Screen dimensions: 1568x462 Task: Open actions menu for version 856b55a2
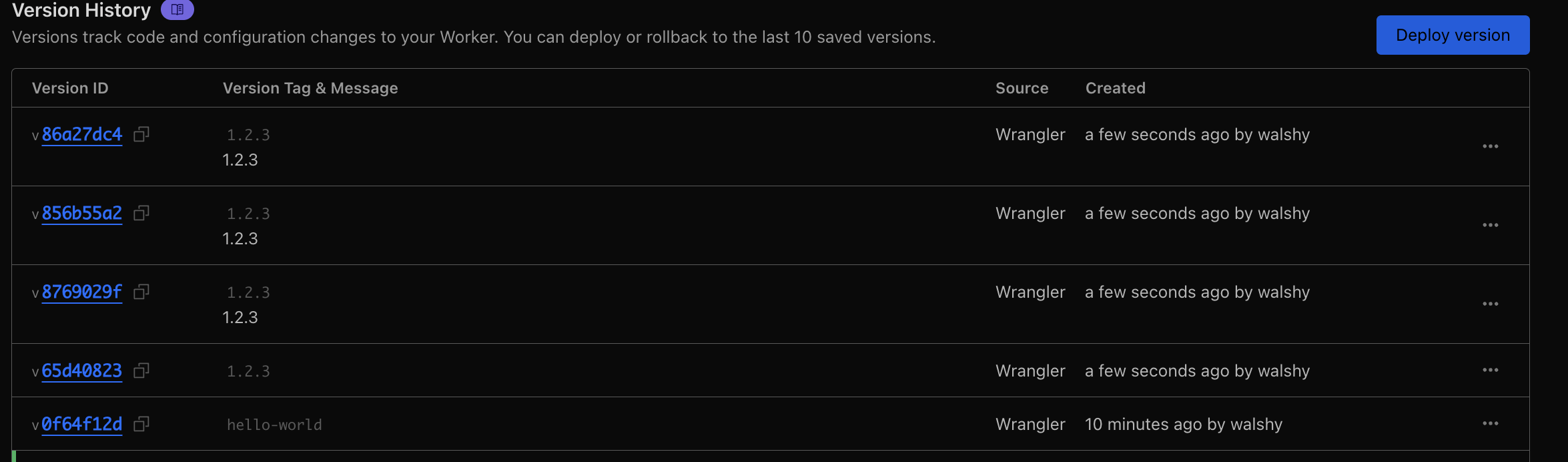coord(1490,226)
